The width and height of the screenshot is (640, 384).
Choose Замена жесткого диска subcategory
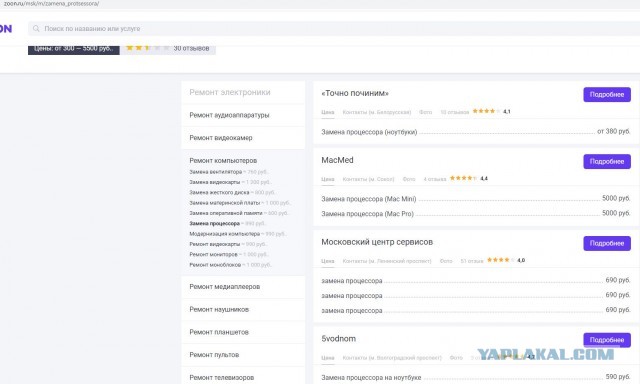(x=219, y=192)
